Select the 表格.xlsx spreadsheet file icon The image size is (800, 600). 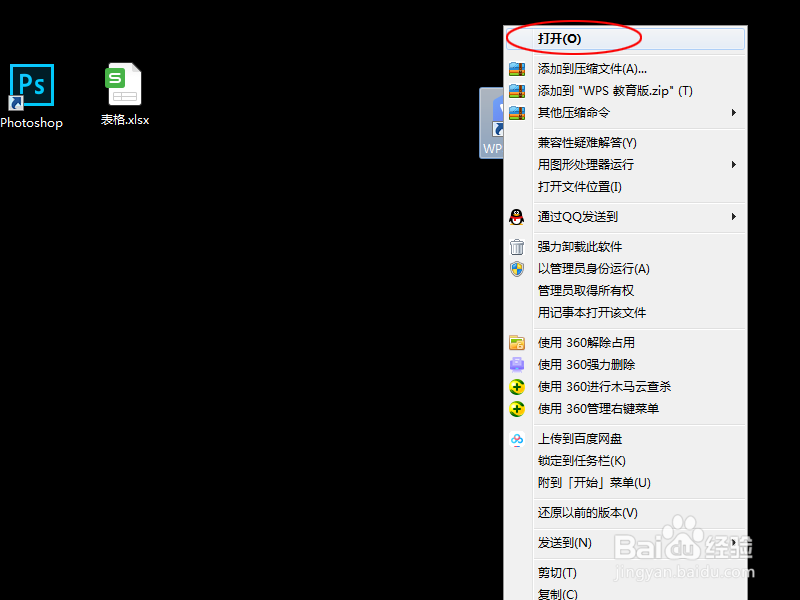click(x=123, y=84)
